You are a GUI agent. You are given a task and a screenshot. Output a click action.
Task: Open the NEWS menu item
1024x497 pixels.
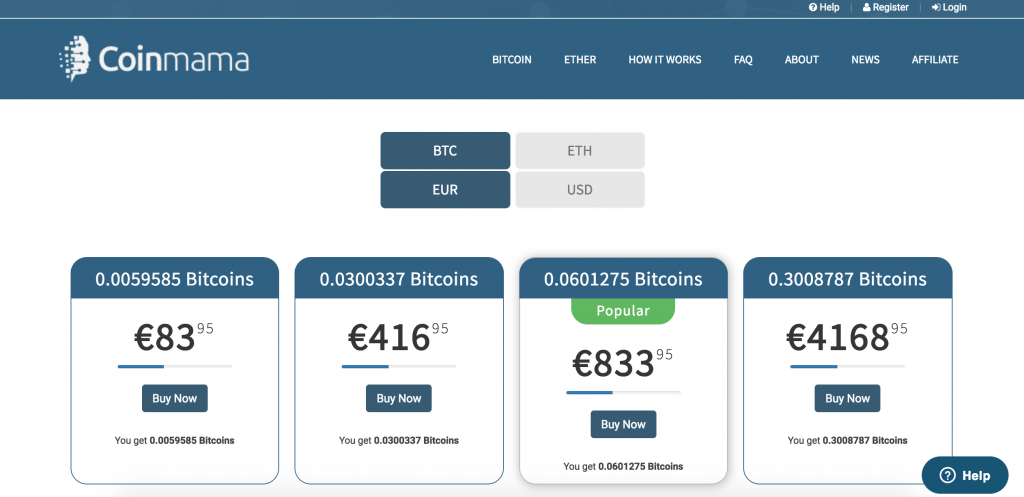point(865,59)
